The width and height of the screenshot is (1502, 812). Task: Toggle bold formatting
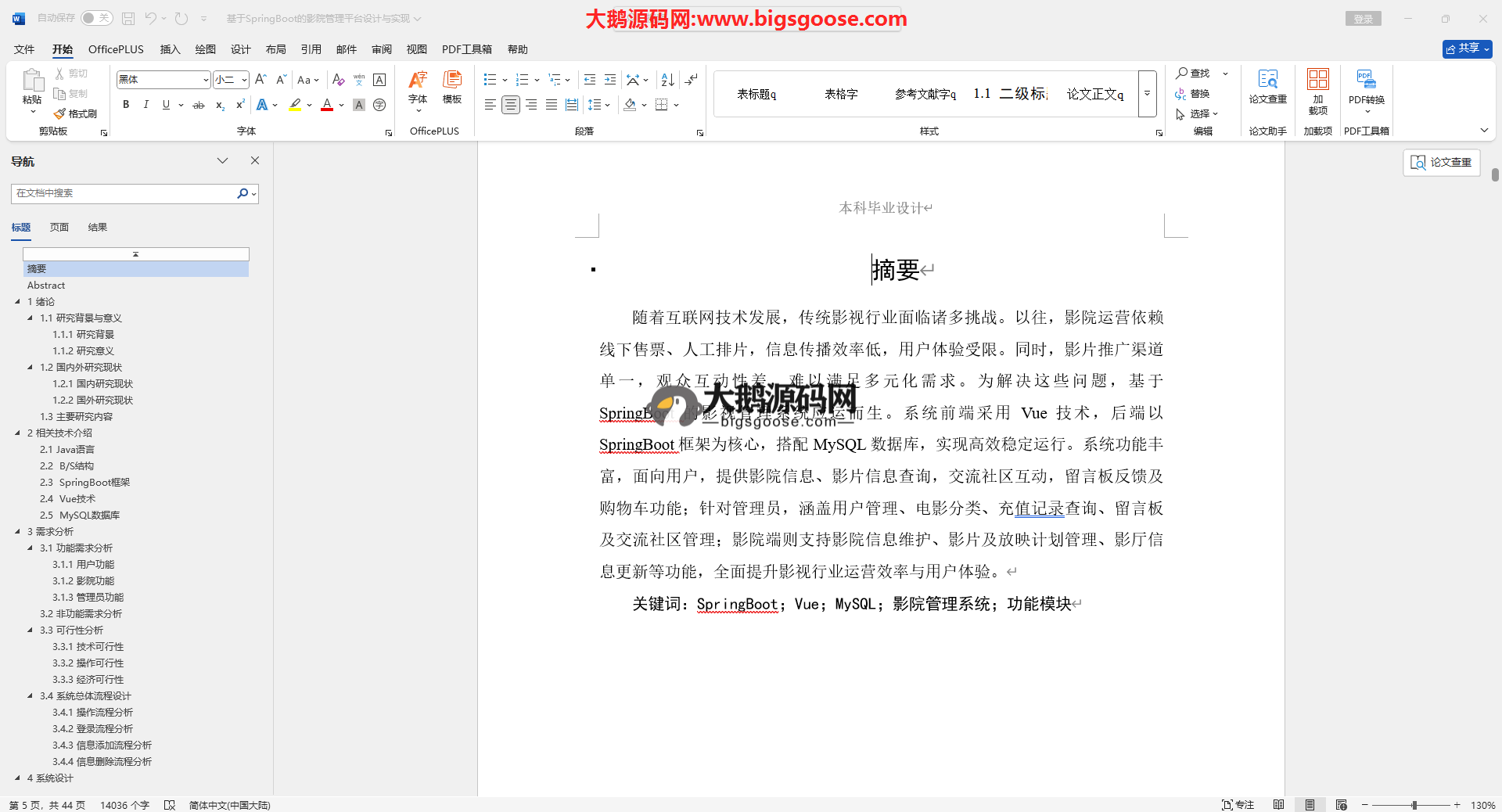[126, 105]
